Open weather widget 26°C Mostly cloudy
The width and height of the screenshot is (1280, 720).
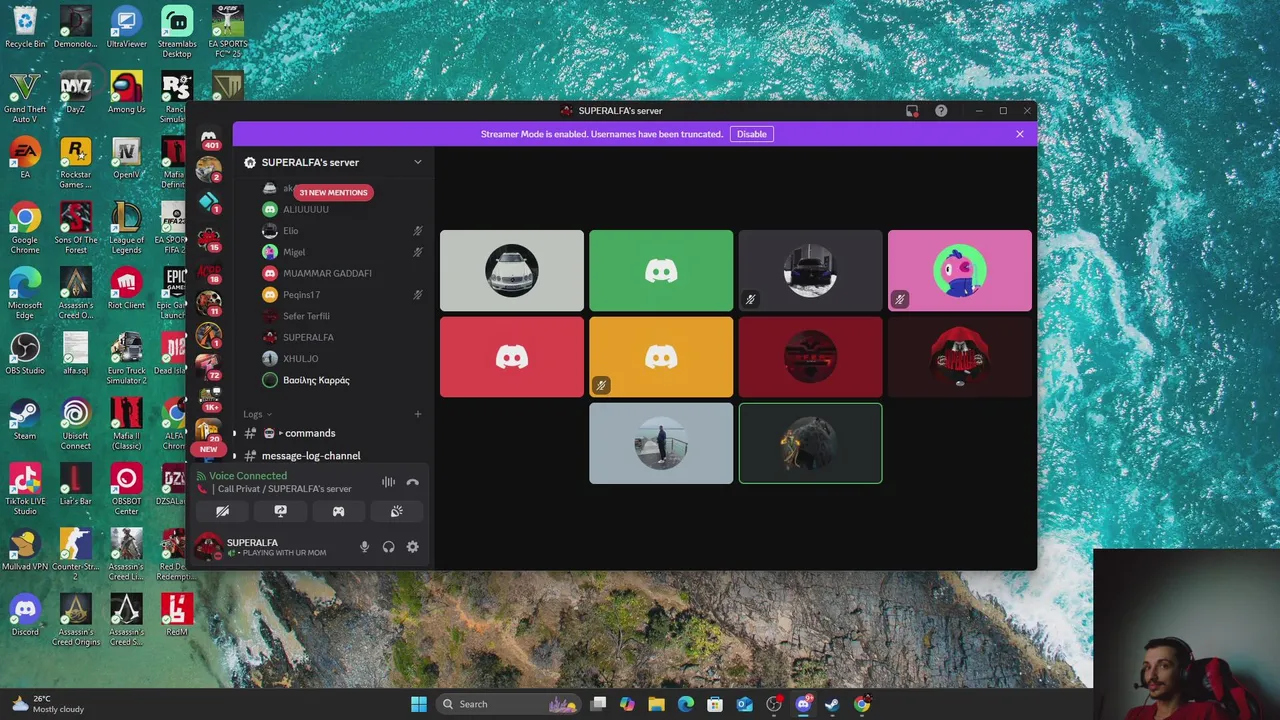coord(48,704)
